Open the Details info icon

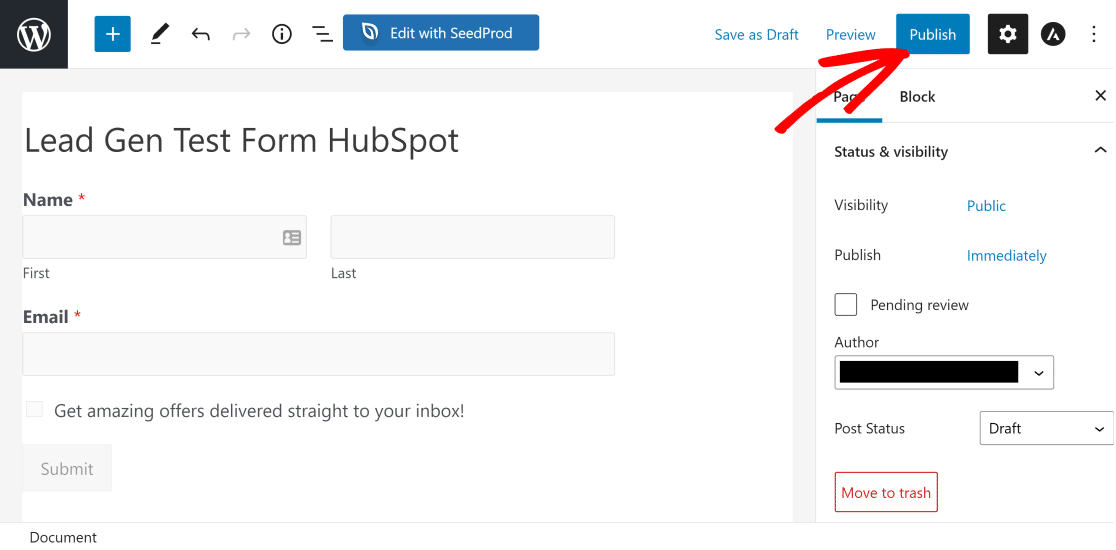[x=283, y=34]
